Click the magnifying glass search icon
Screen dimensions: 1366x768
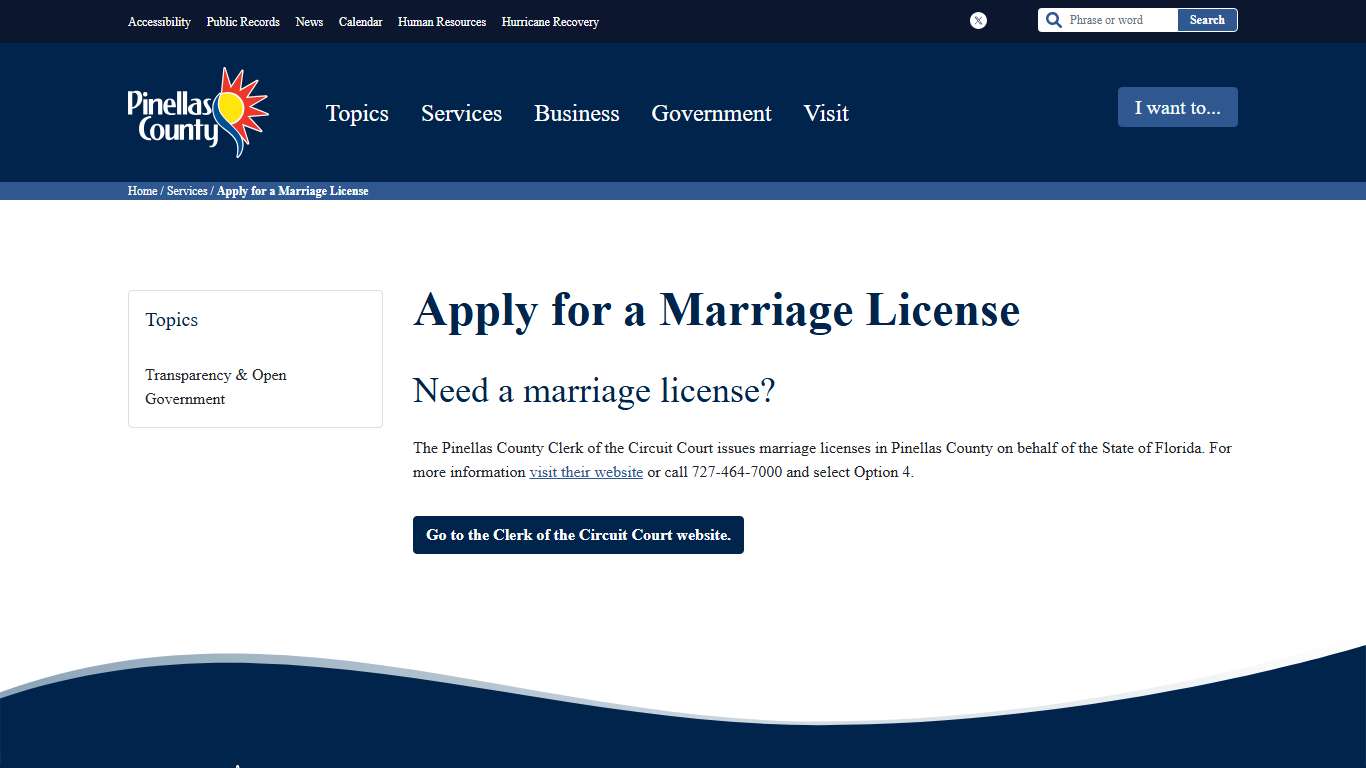[1053, 19]
